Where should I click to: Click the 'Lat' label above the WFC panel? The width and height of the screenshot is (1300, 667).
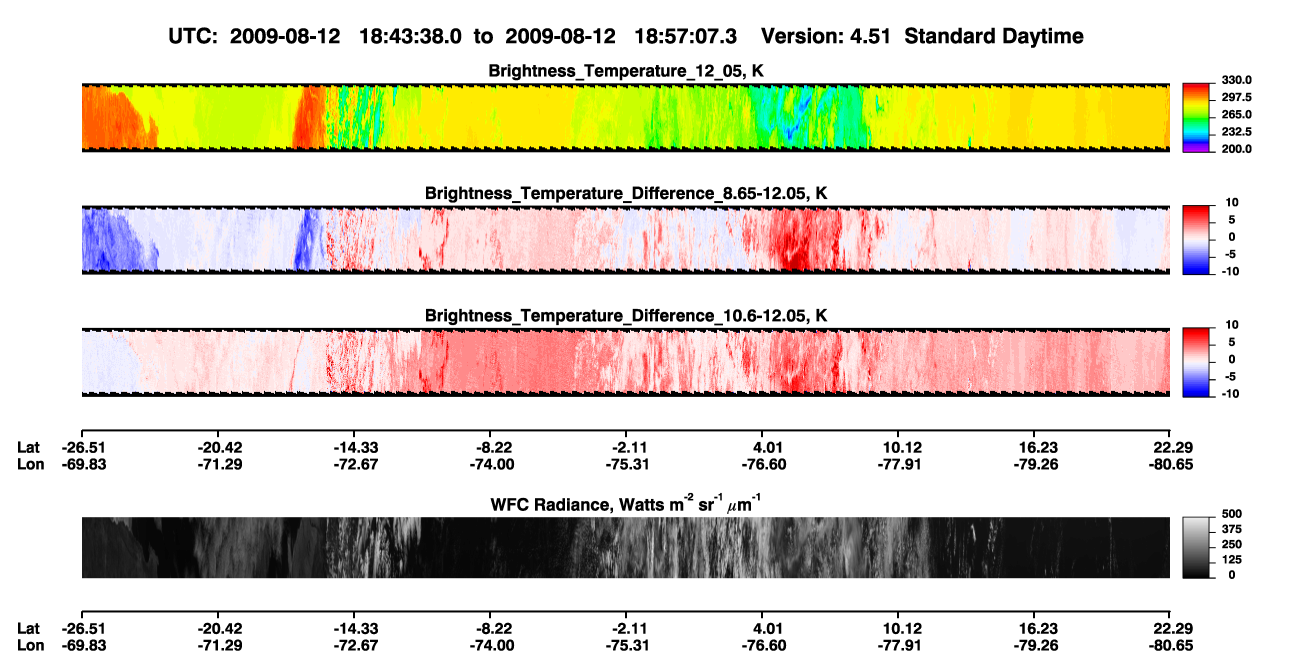tap(28, 447)
